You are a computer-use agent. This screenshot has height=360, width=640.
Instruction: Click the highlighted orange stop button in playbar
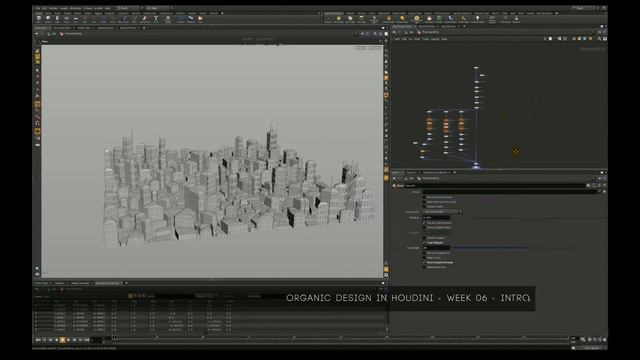point(62,340)
